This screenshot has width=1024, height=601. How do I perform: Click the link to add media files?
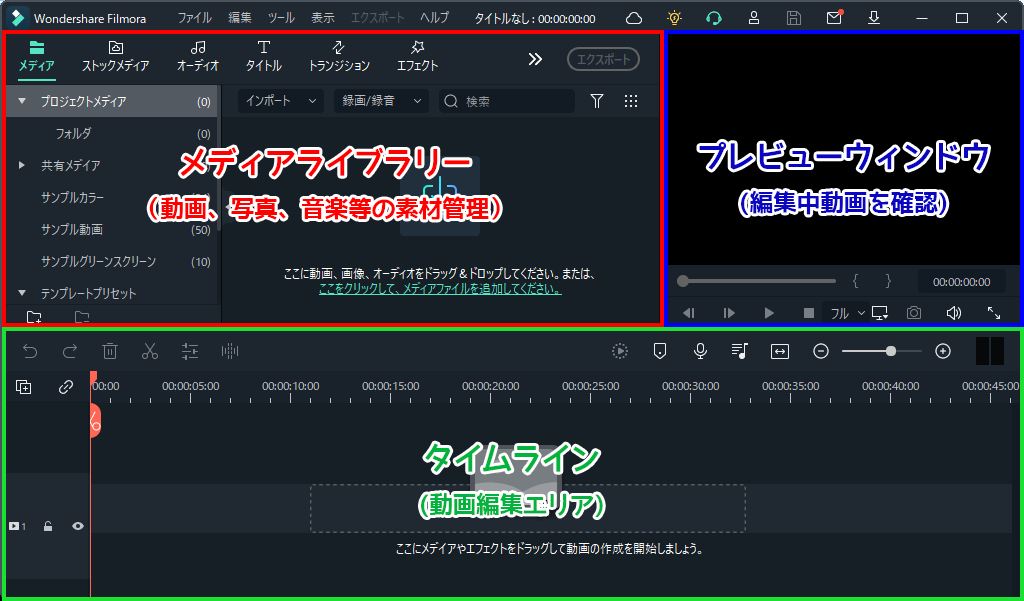click(x=439, y=288)
